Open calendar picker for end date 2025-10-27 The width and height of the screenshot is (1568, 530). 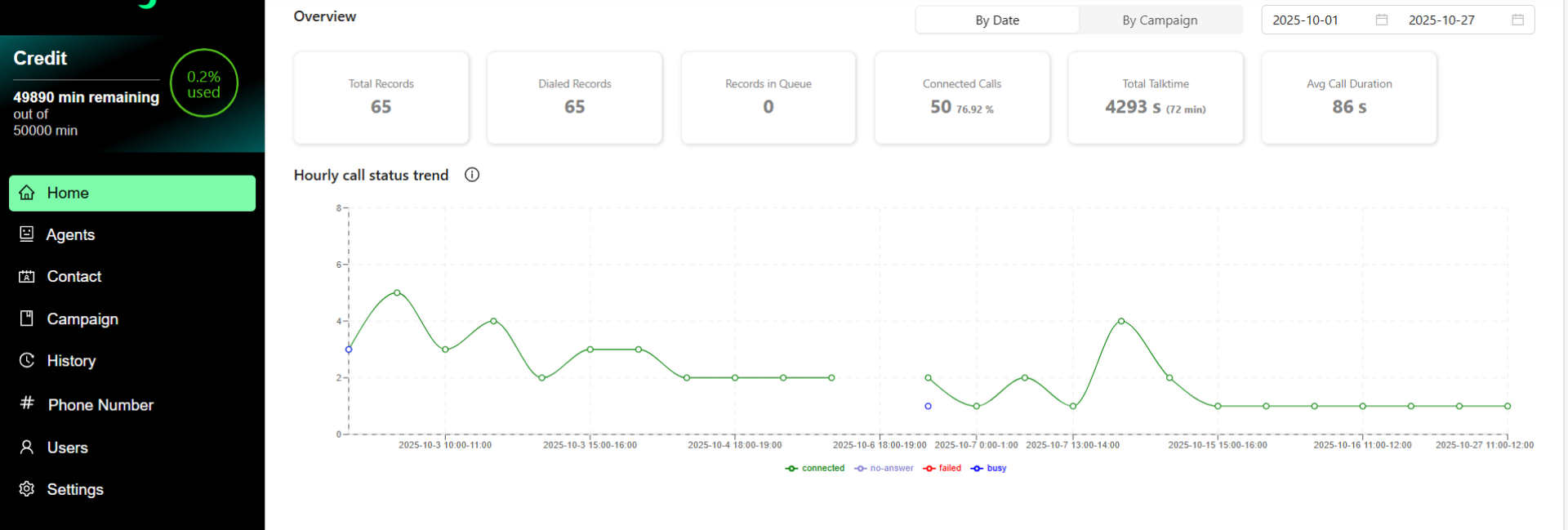coord(1517,20)
